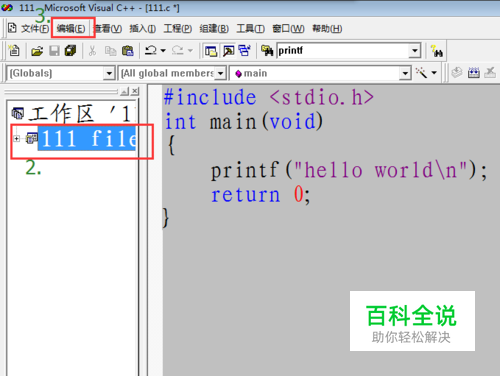Undo the last edit with the Undo icon
500x376 pixels.
(151, 51)
